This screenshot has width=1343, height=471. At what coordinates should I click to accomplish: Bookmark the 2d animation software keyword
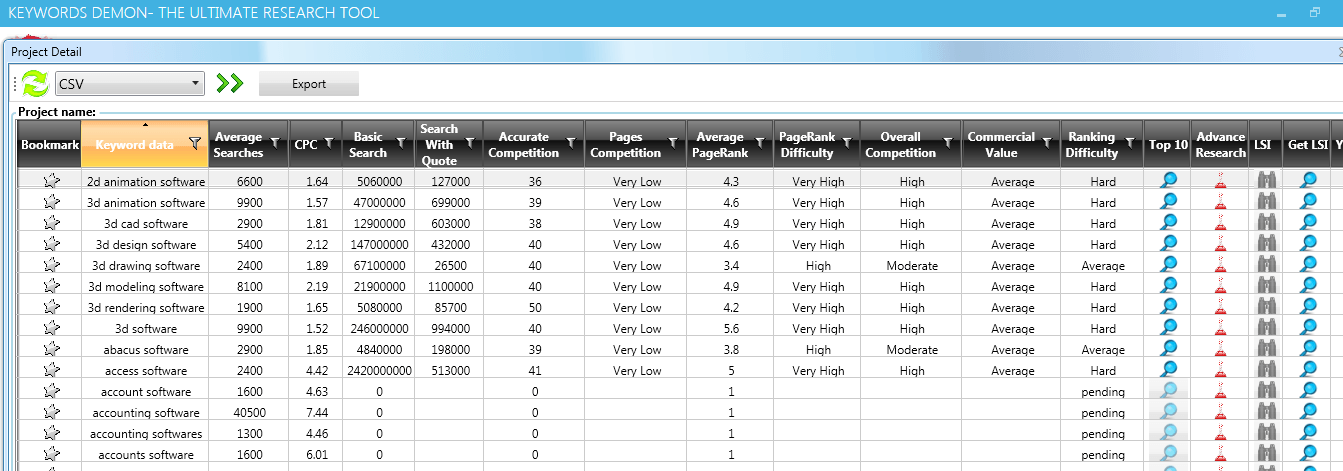click(x=50, y=181)
